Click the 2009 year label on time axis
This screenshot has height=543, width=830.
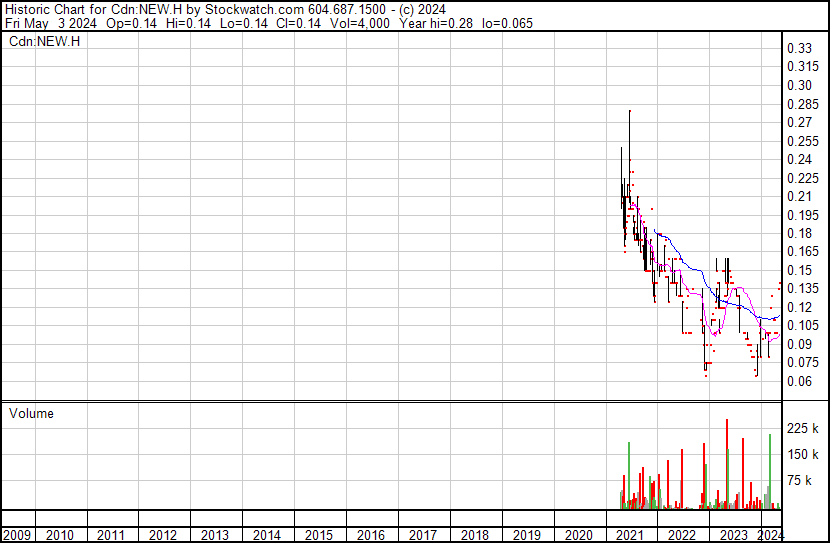tap(17, 535)
